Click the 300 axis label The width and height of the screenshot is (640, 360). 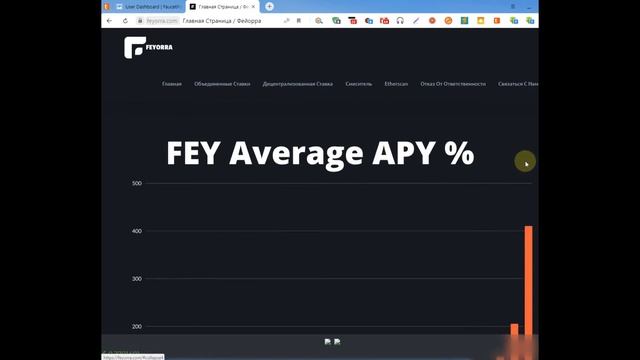click(x=137, y=279)
